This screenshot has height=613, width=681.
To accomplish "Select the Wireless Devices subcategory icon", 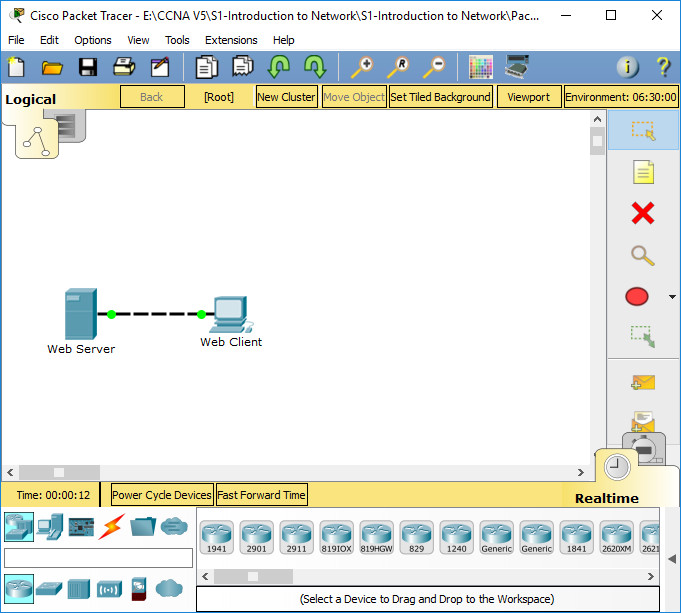I will tap(109, 589).
